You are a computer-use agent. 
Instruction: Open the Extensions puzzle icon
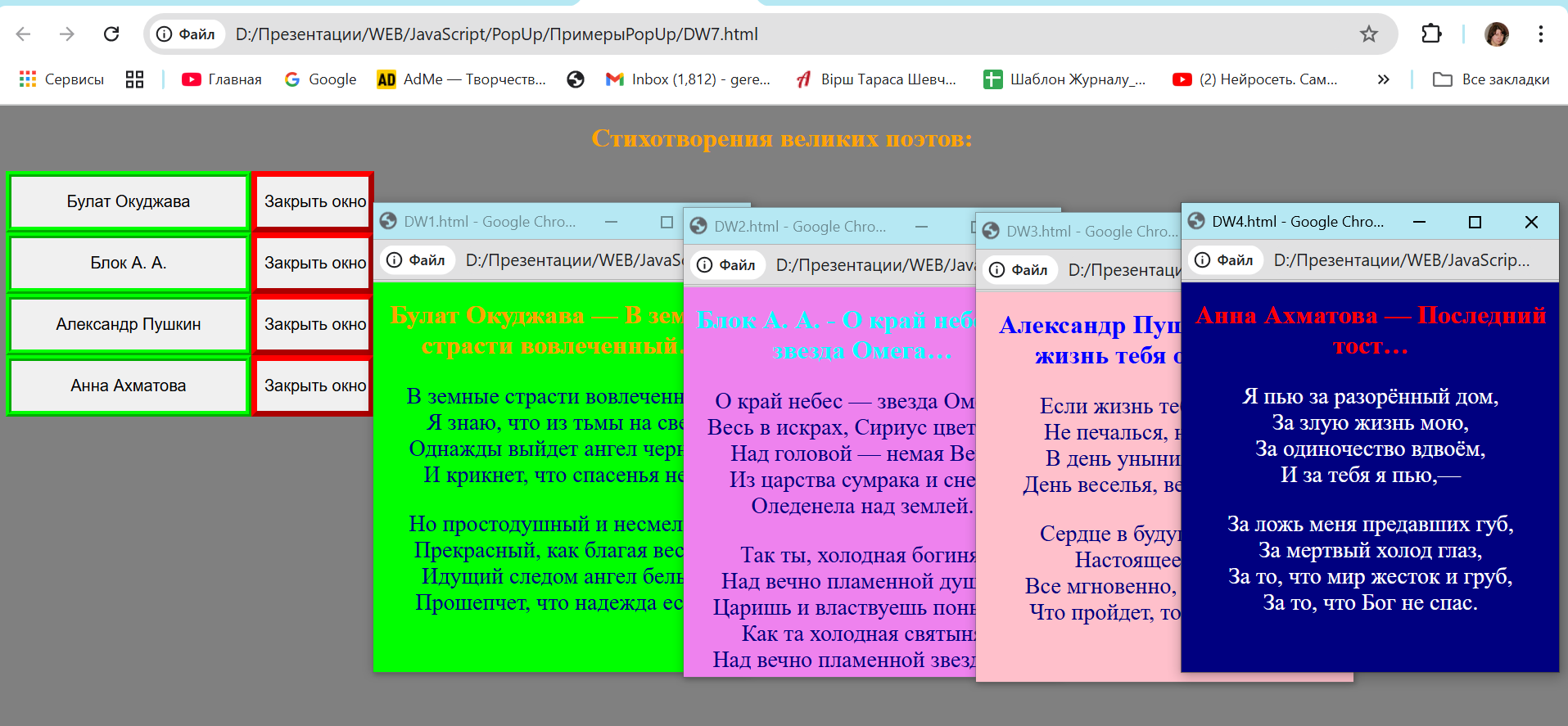coord(1430,34)
